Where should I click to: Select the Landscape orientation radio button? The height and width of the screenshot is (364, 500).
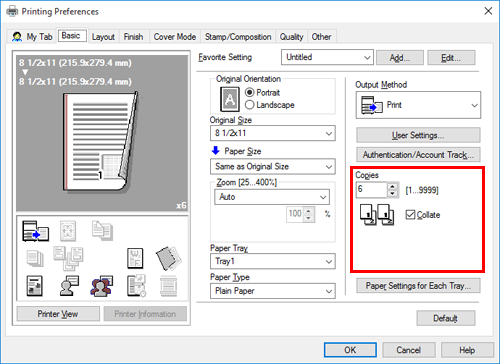[x=249, y=105]
